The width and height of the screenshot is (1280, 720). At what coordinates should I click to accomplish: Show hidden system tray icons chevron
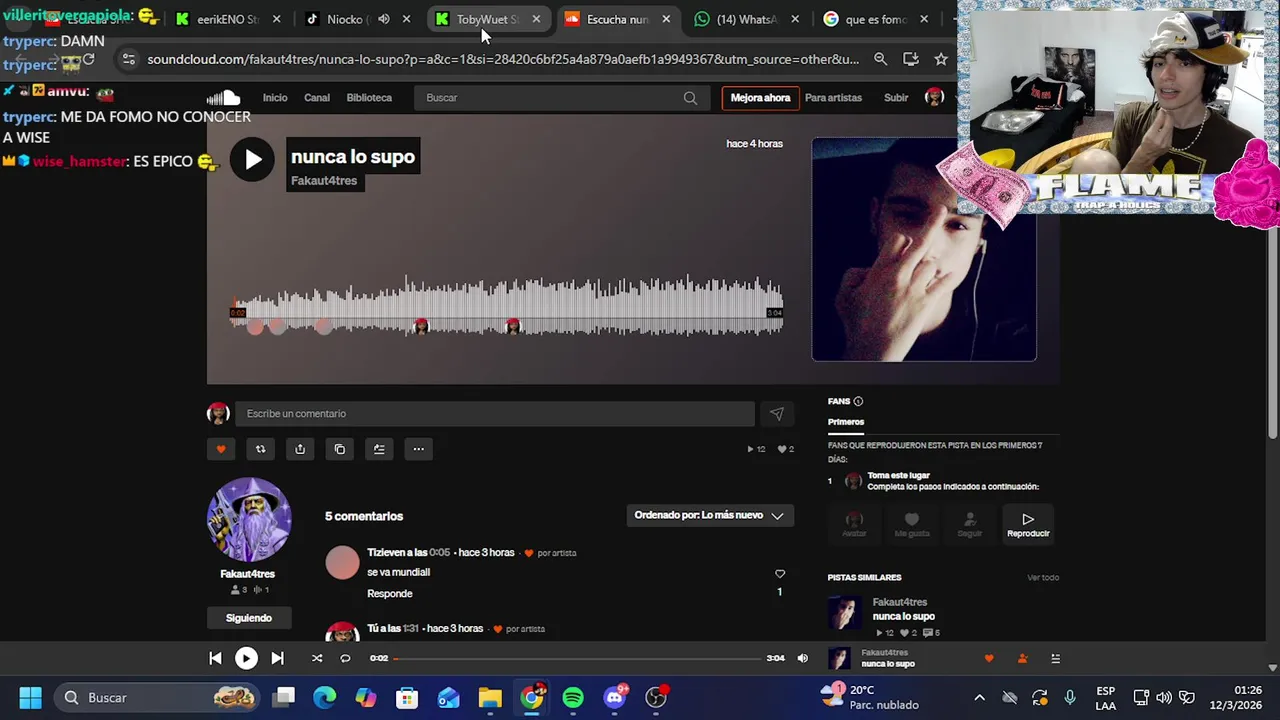[979, 697]
